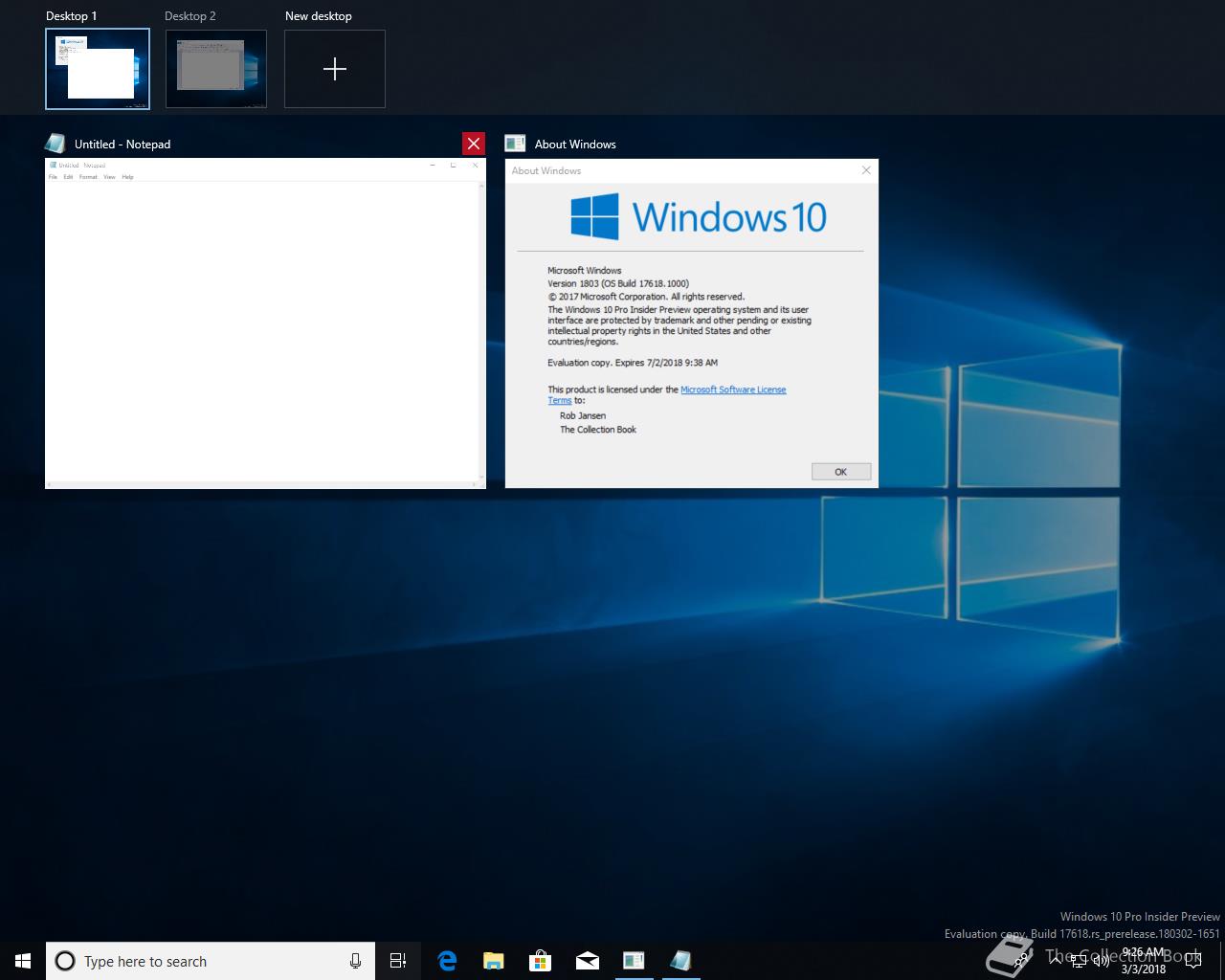
Task: Click the About Windows title above its preview
Action: coord(575,145)
